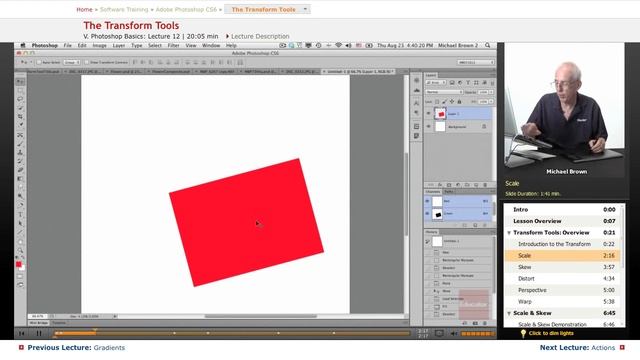Open the Edit menu
This screenshot has width=640, height=360.
[82, 45]
